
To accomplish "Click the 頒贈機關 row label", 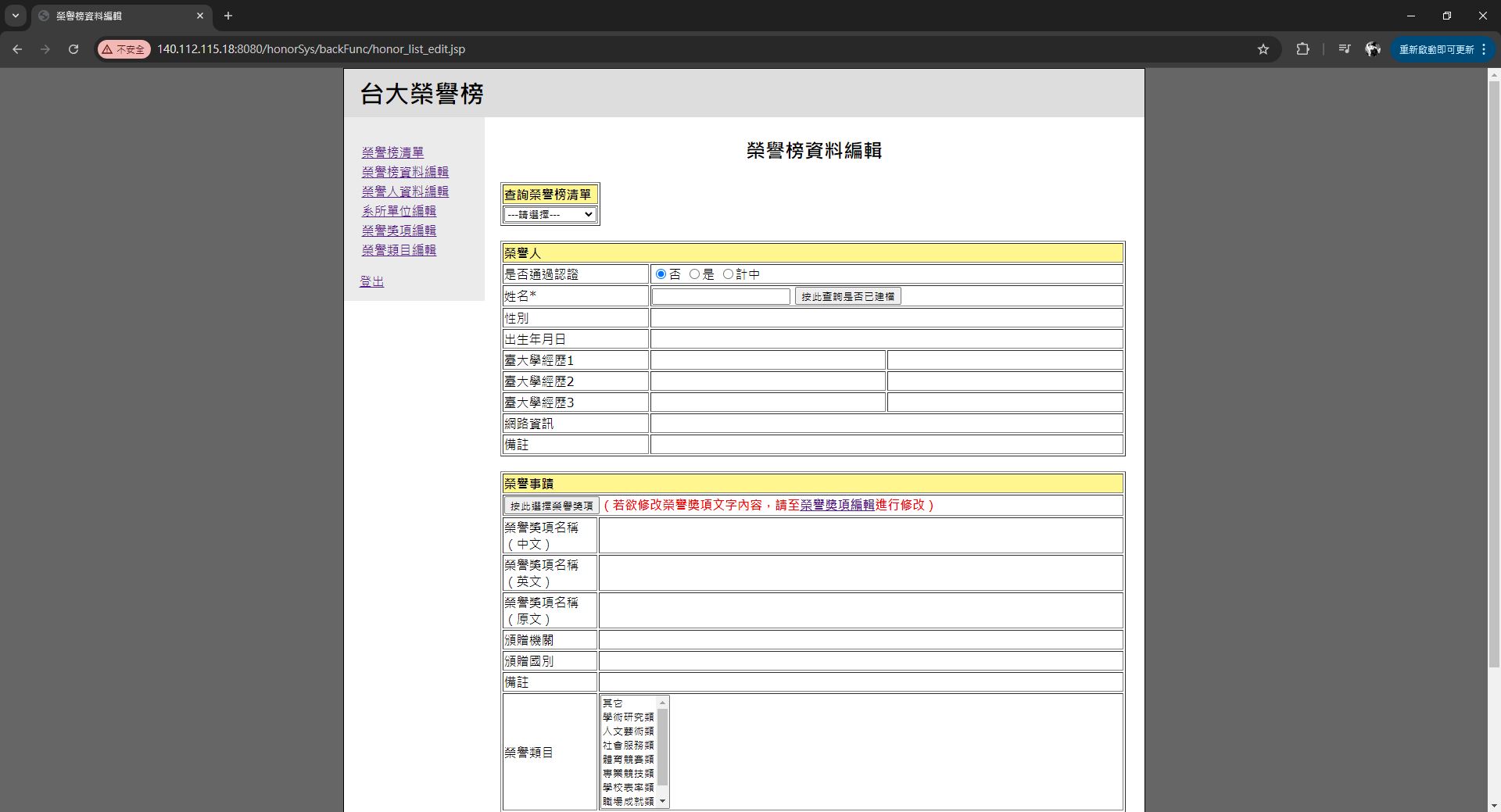I will click(x=529, y=640).
